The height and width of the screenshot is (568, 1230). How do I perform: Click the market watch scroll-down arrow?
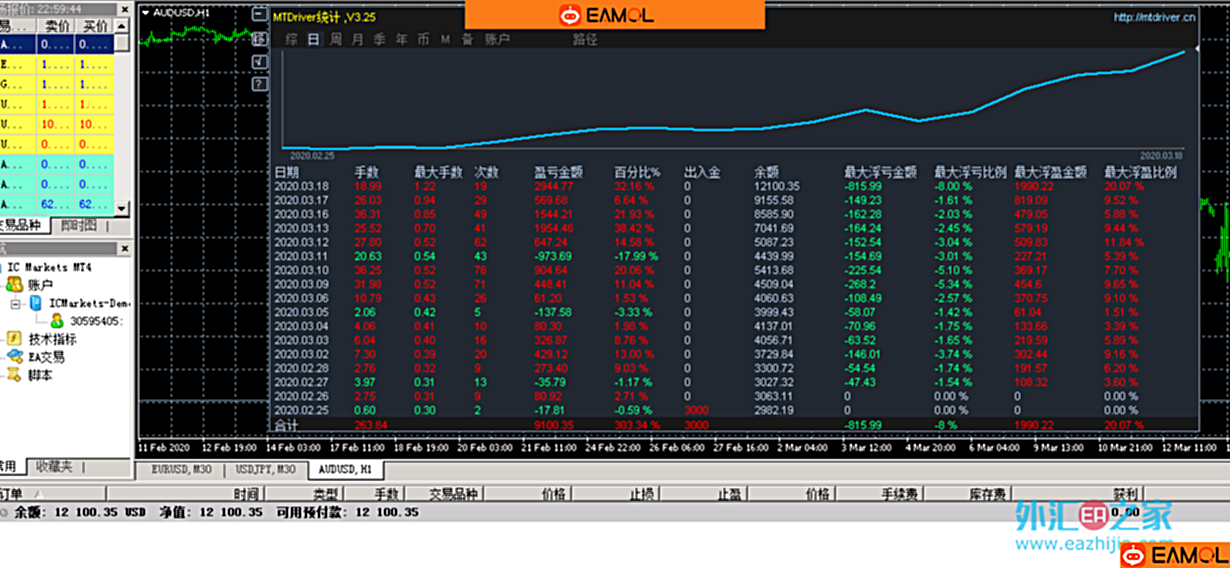(122, 208)
